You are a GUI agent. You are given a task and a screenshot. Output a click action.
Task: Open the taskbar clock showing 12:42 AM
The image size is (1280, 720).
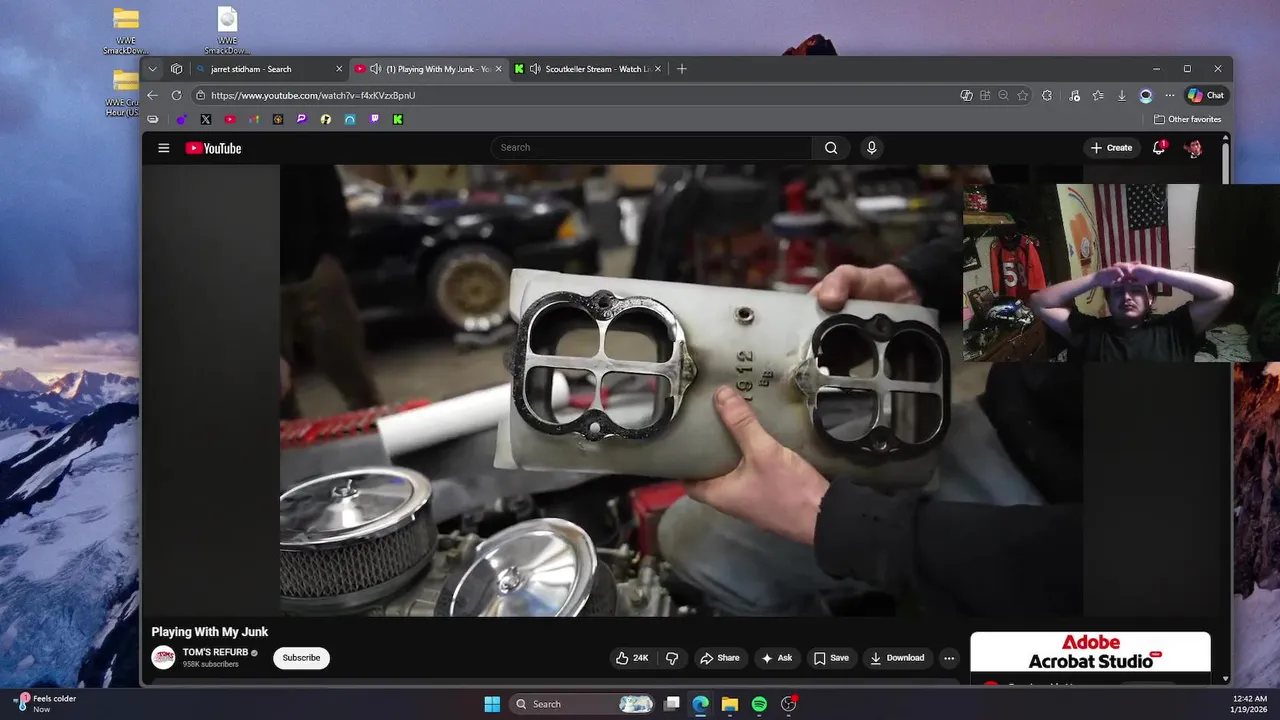1250,704
